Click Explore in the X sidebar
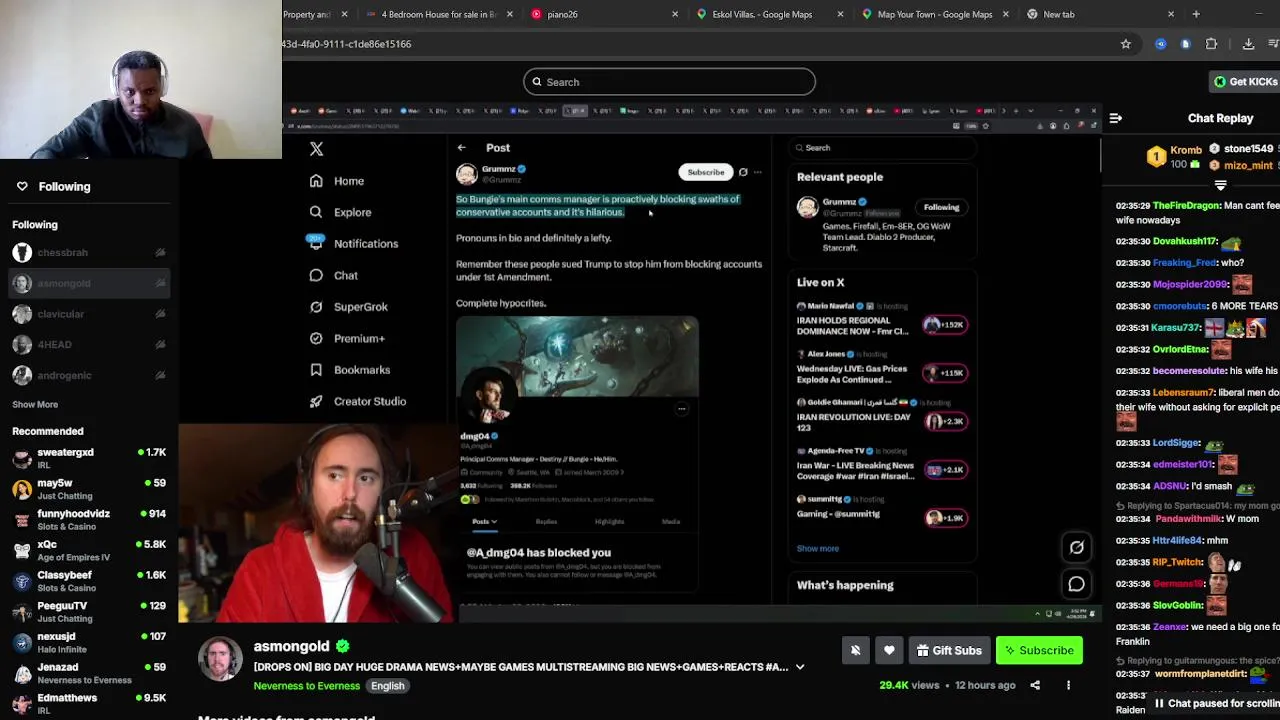The height and width of the screenshot is (720, 1280). (x=341, y=212)
